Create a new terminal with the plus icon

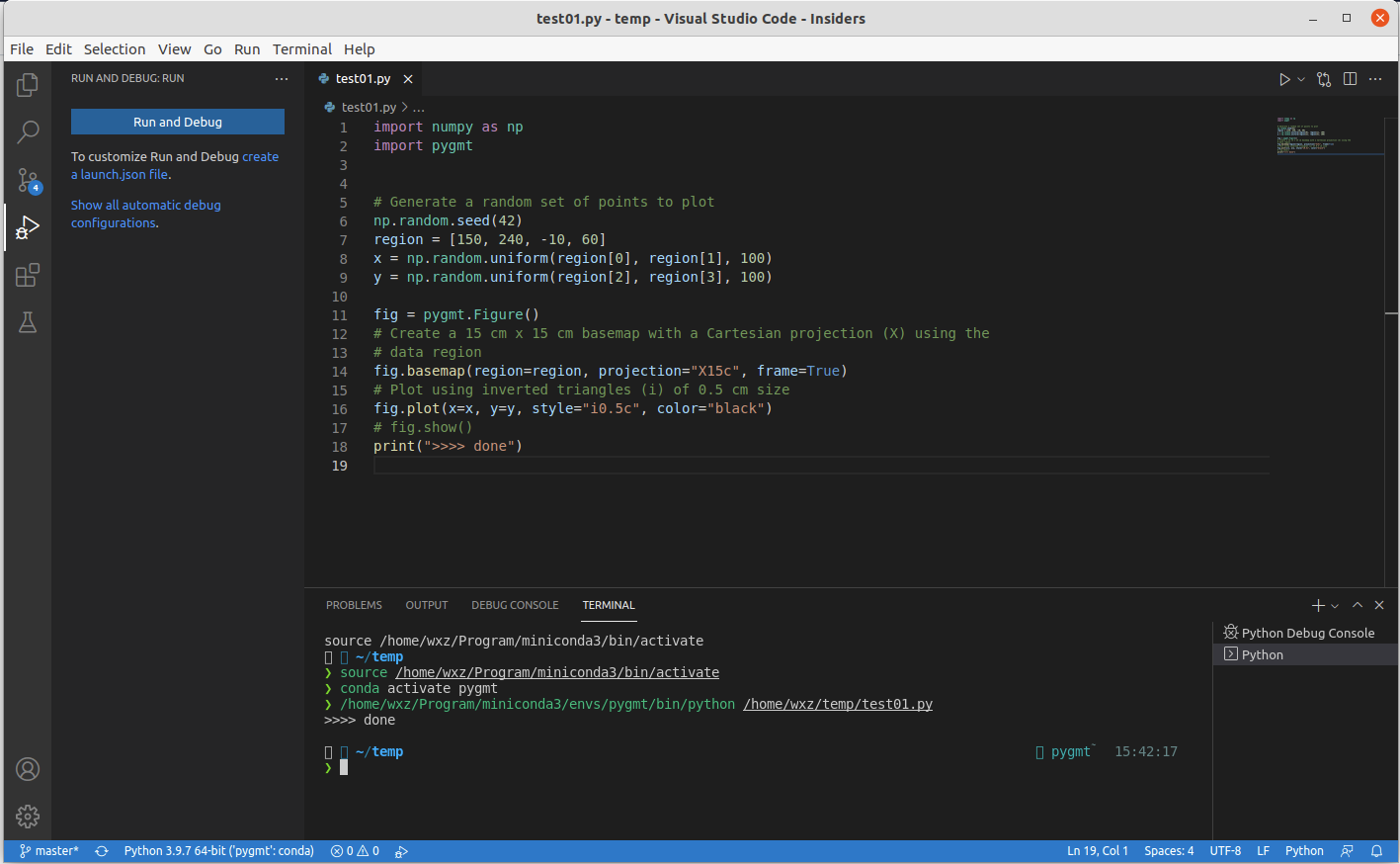point(1317,605)
